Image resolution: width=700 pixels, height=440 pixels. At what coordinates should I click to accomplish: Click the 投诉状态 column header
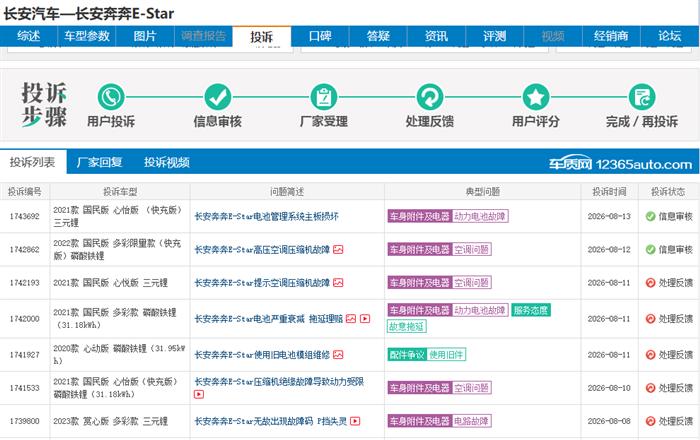[x=668, y=191]
